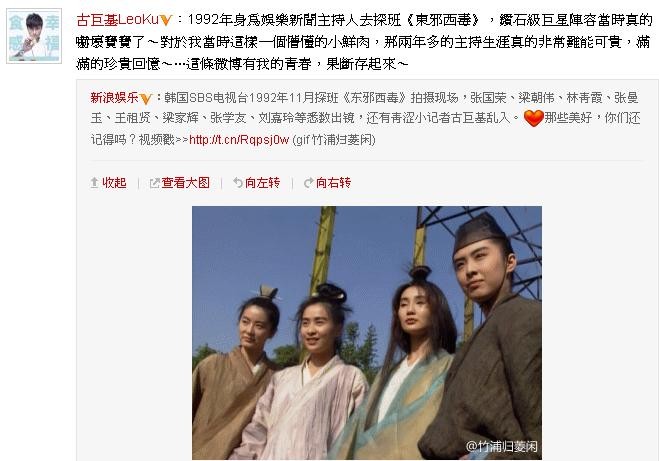The height and width of the screenshot is (461, 659).
Task: Click the counterclockwise arrow rotate-left icon
Action: 238,183
